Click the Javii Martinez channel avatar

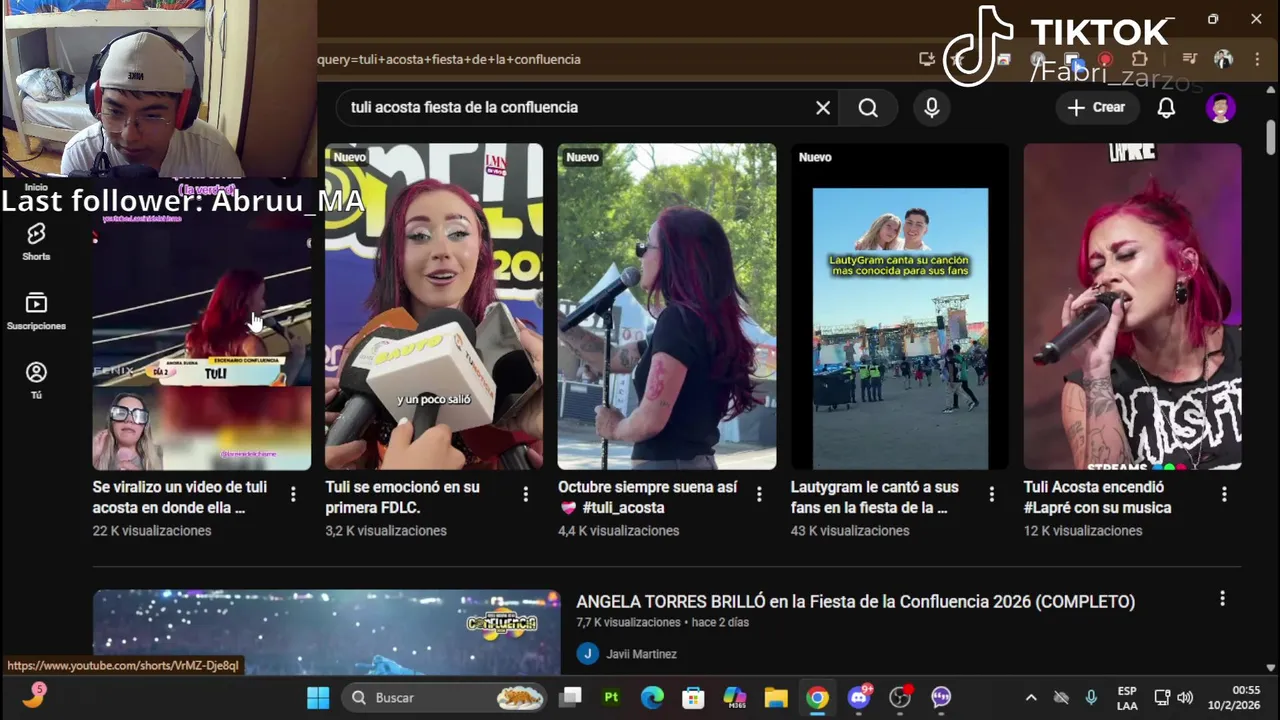(587, 654)
